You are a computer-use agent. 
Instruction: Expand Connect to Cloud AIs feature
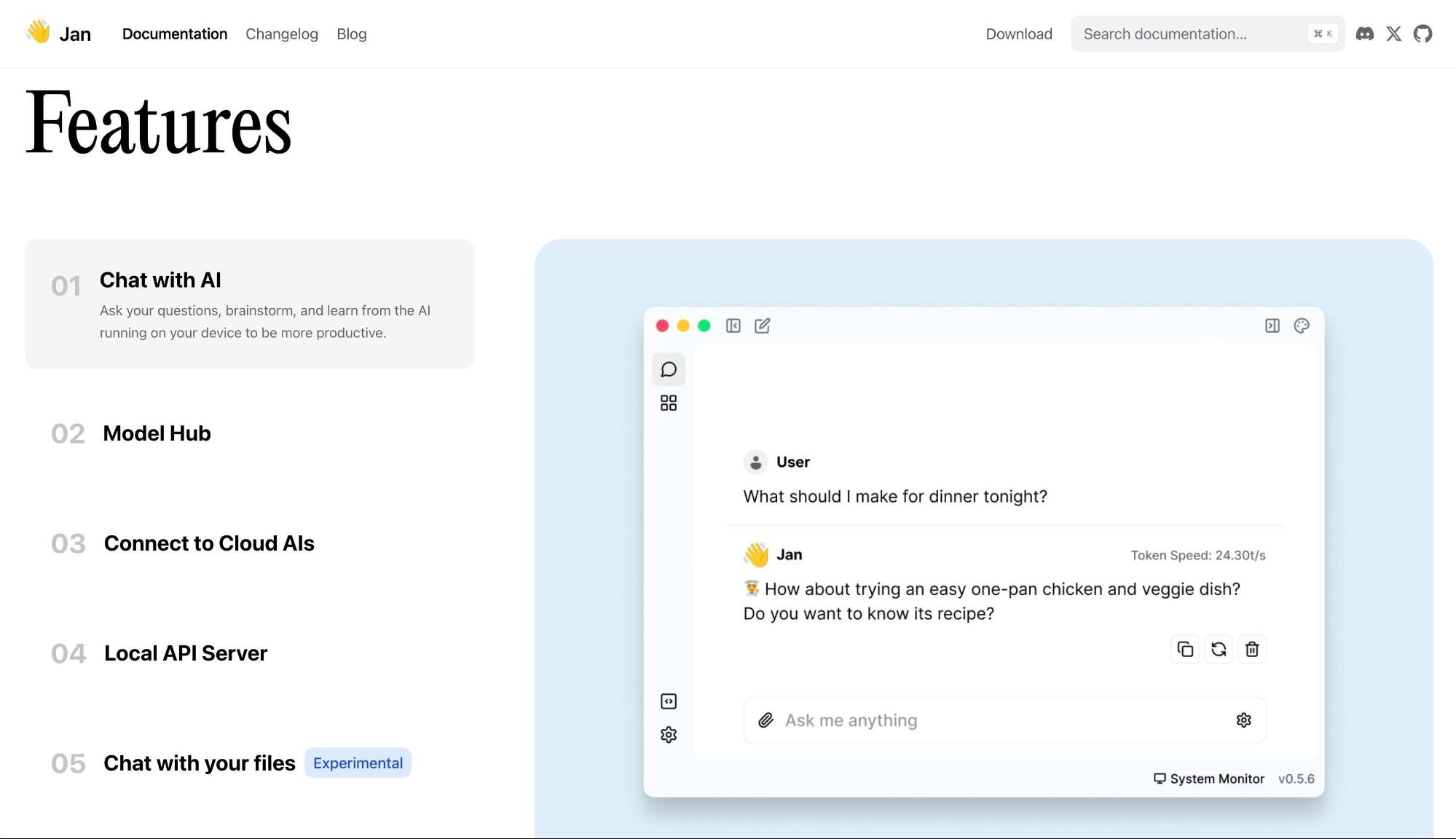pyautogui.click(x=209, y=543)
